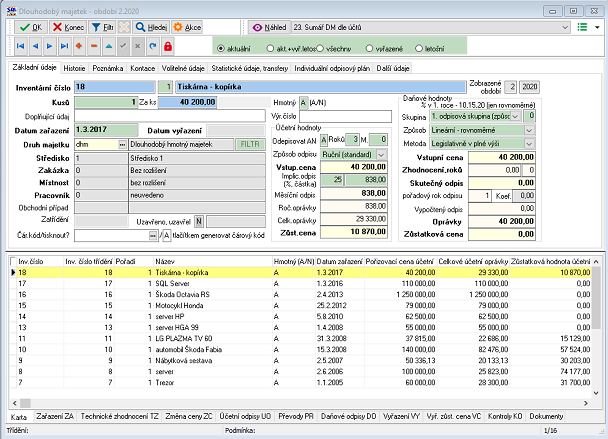
Task: Click the red padlock icon
Action: coord(168,46)
